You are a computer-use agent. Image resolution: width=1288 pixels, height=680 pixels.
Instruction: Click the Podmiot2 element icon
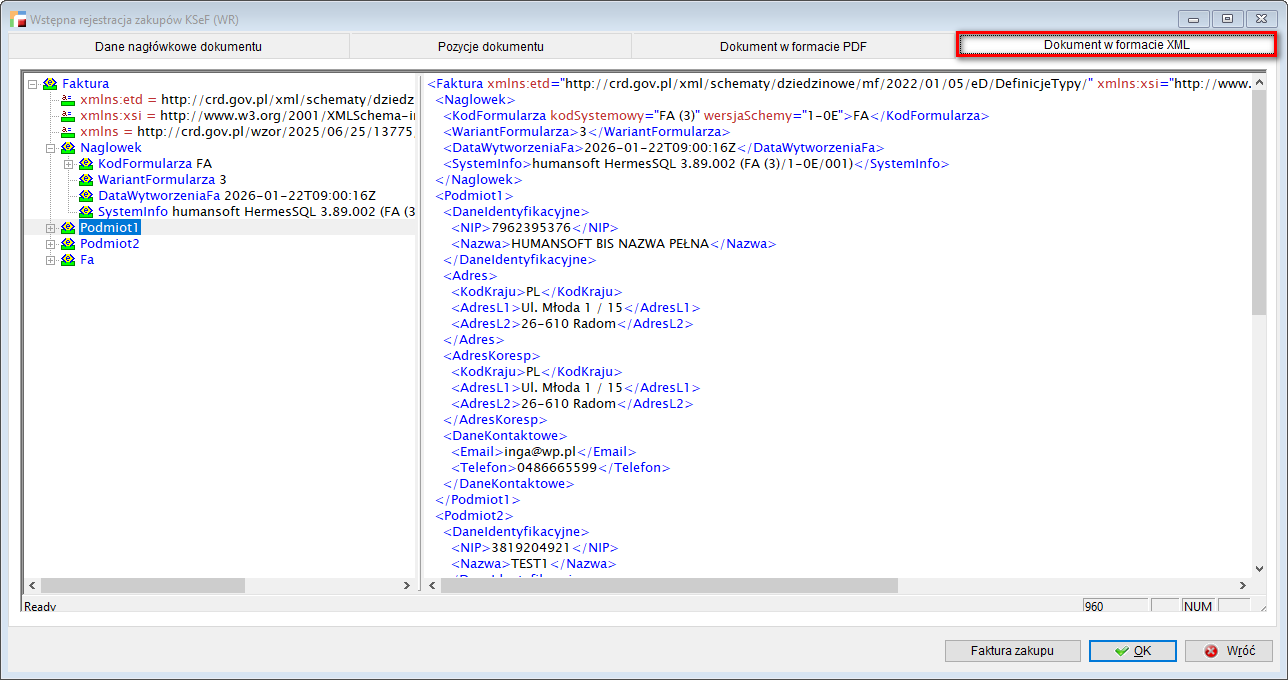click(68, 244)
